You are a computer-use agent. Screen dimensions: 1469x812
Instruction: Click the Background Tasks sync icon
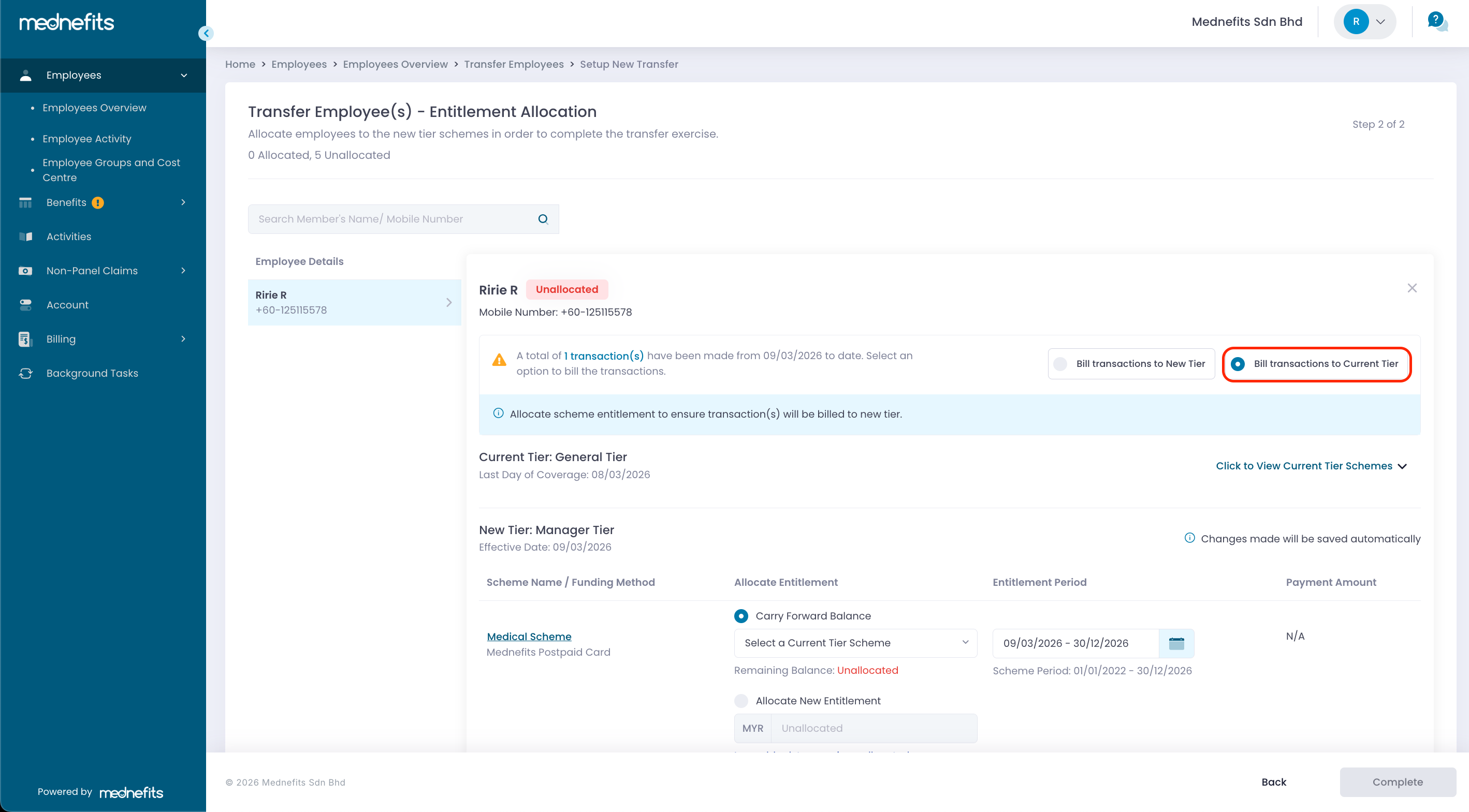26,373
